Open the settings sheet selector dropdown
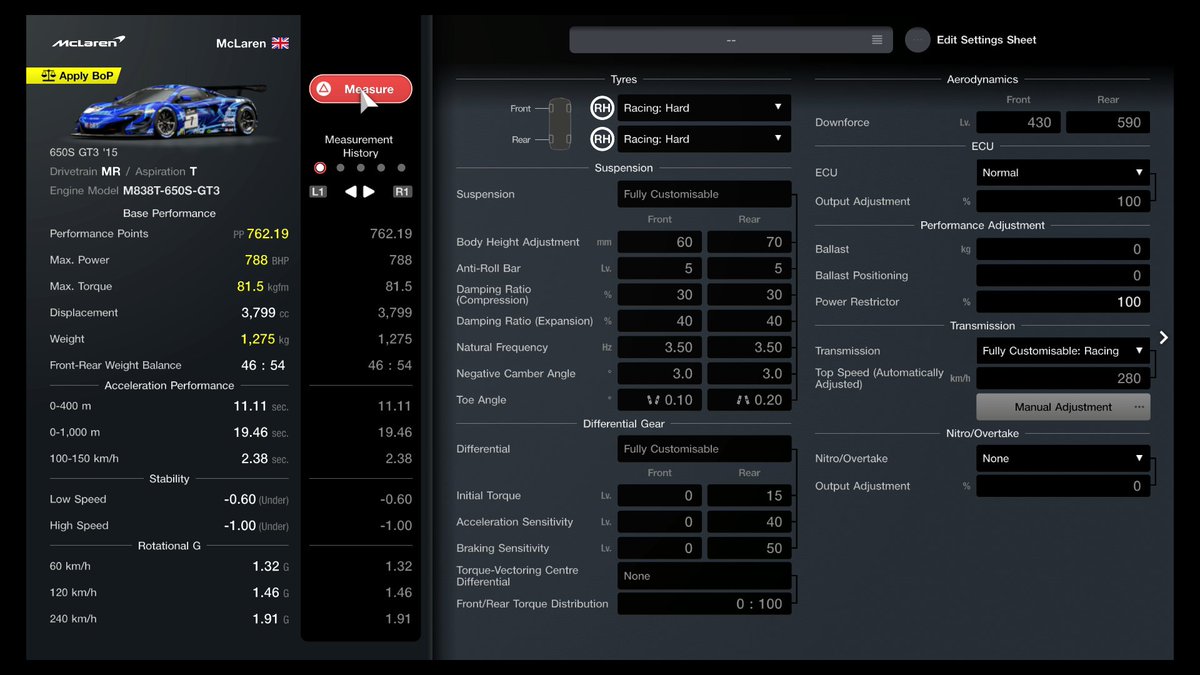 click(x=731, y=40)
